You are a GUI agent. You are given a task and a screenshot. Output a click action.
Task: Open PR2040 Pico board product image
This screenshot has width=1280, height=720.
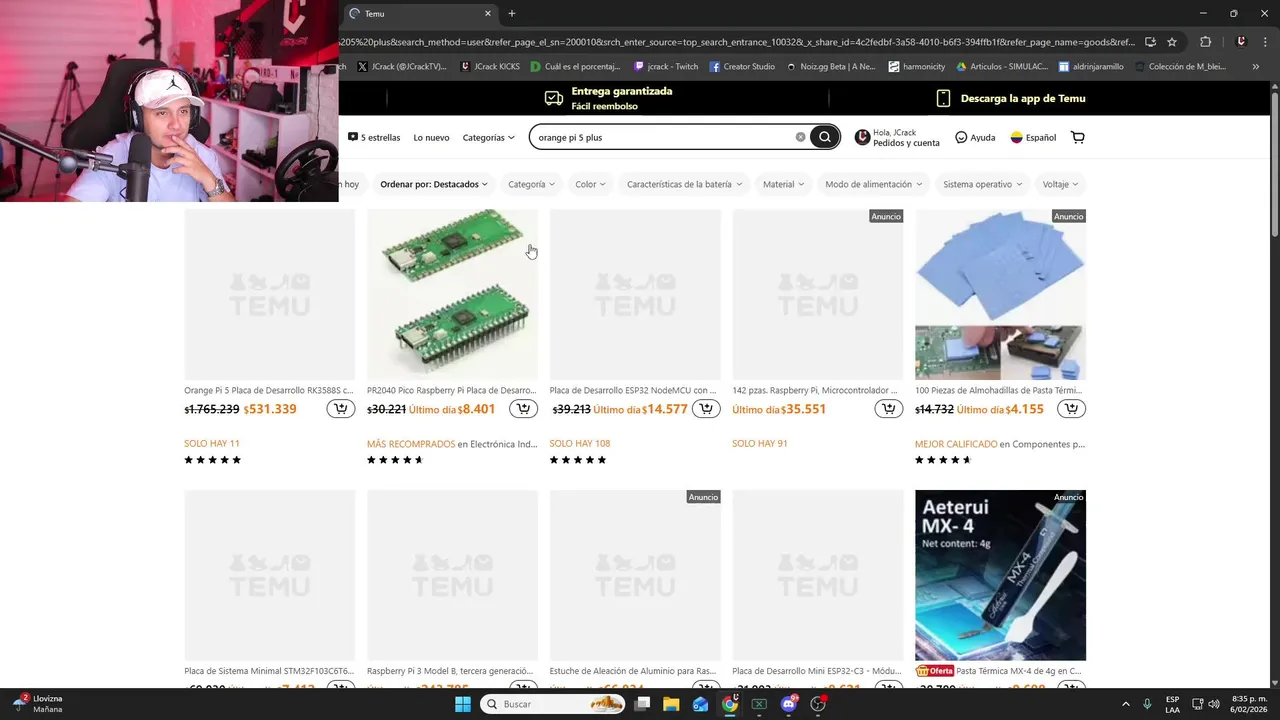[x=452, y=294]
